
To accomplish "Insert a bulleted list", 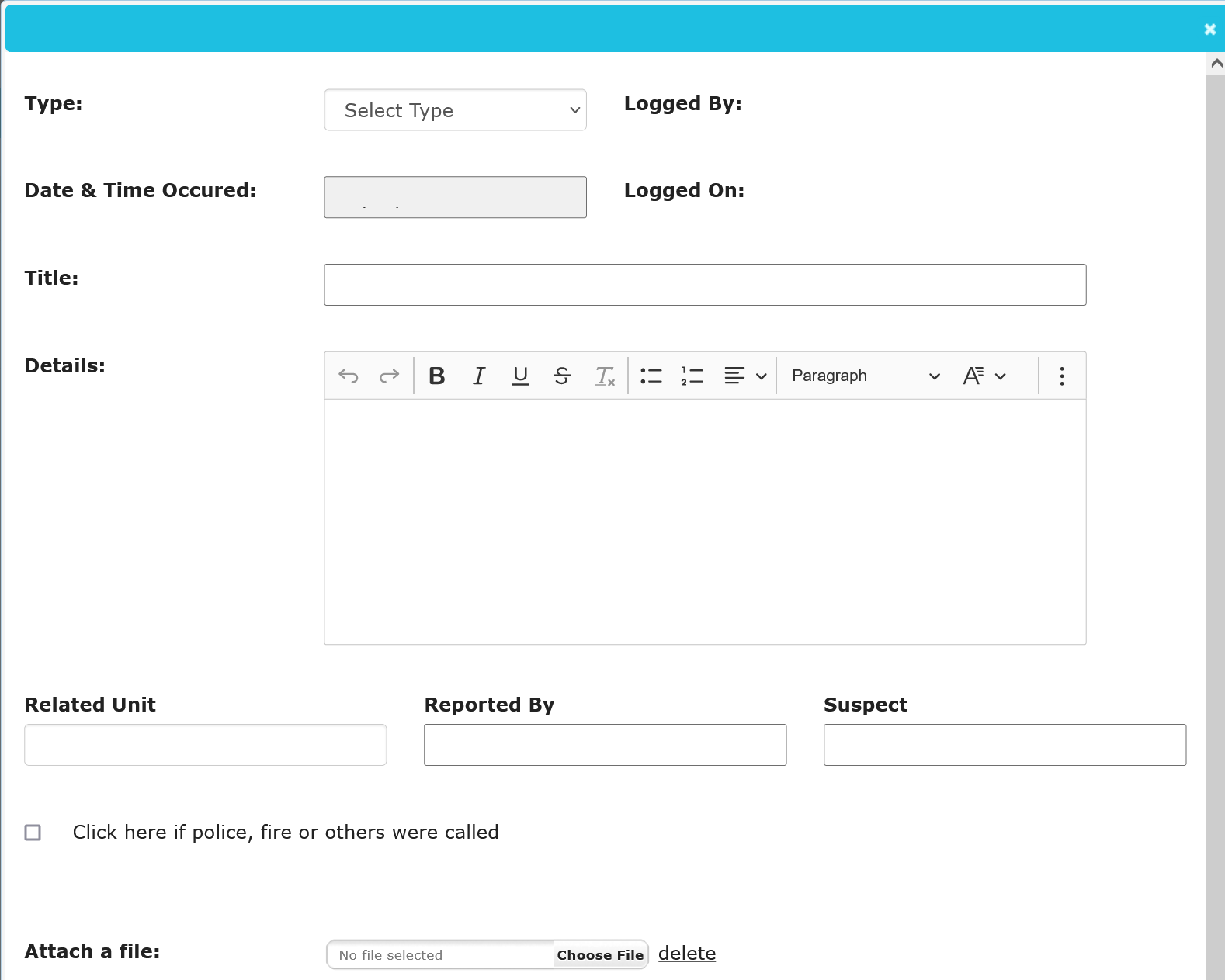I will click(x=651, y=376).
